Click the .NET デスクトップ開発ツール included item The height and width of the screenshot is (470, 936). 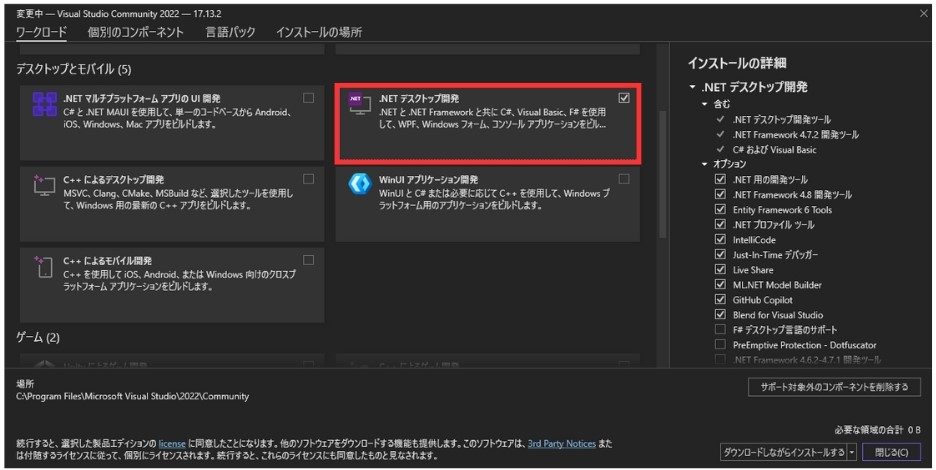(x=781, y=119)
